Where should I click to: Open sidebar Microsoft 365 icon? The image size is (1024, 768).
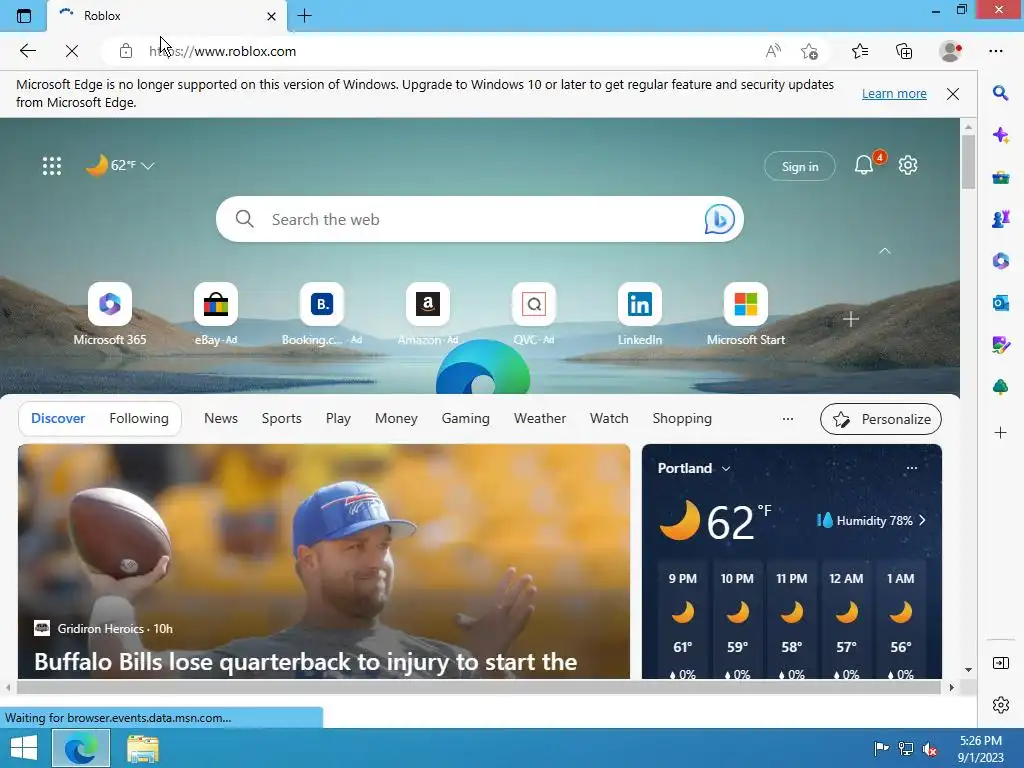click(x=1000, y=261)
